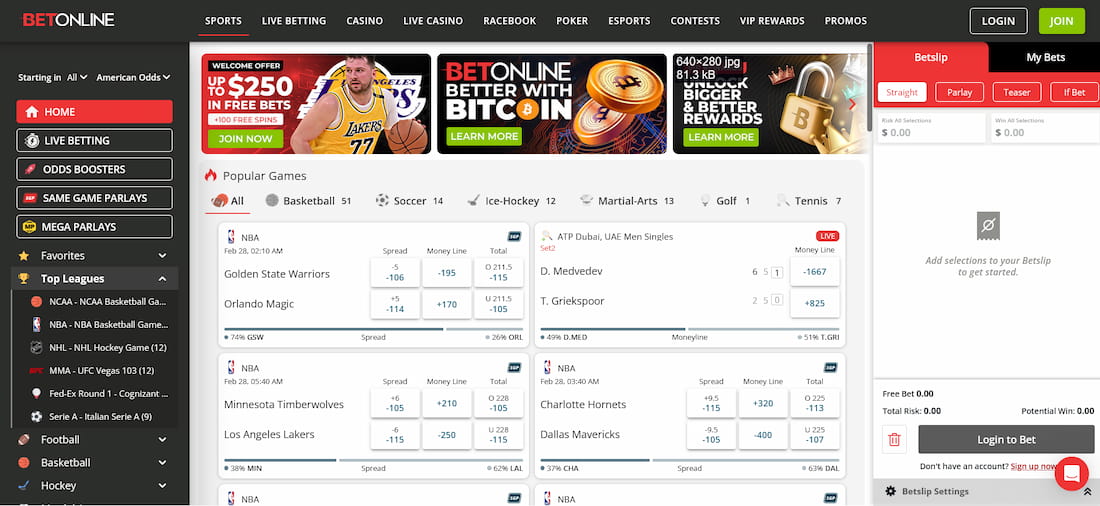Select Parlay bet type

[x=959, y=92]
